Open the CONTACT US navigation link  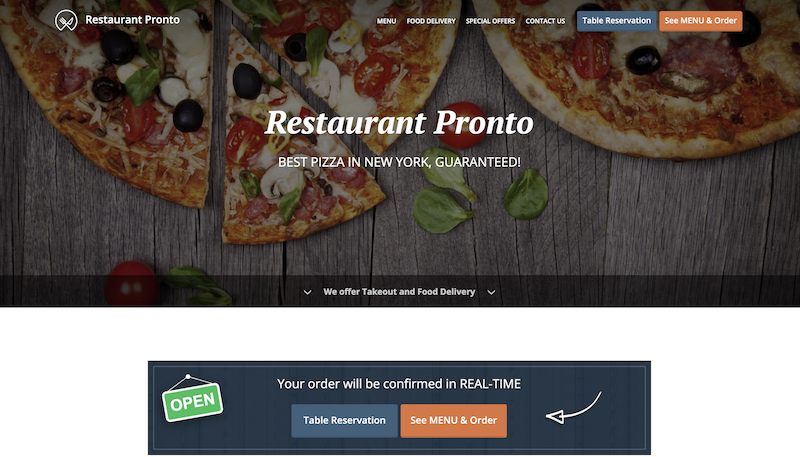coord(545,21)
